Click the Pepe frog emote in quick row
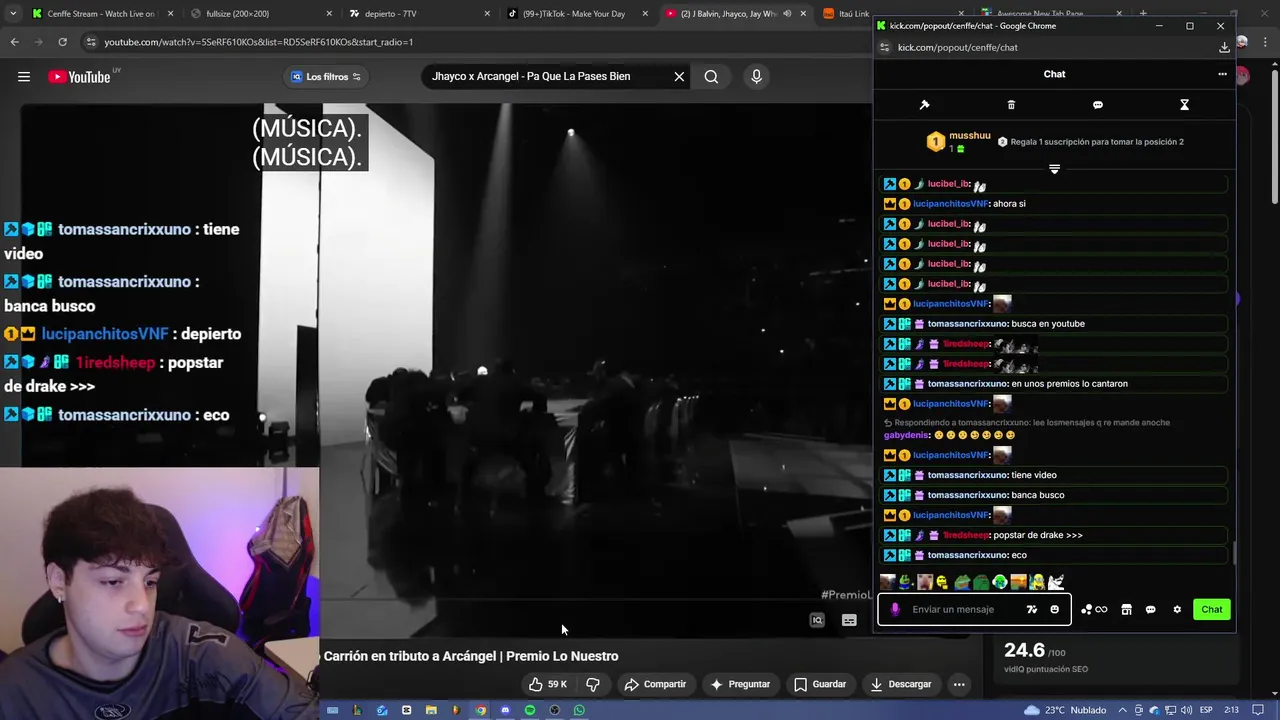This screenshot has width=1280, height=720. pos(962,582)
